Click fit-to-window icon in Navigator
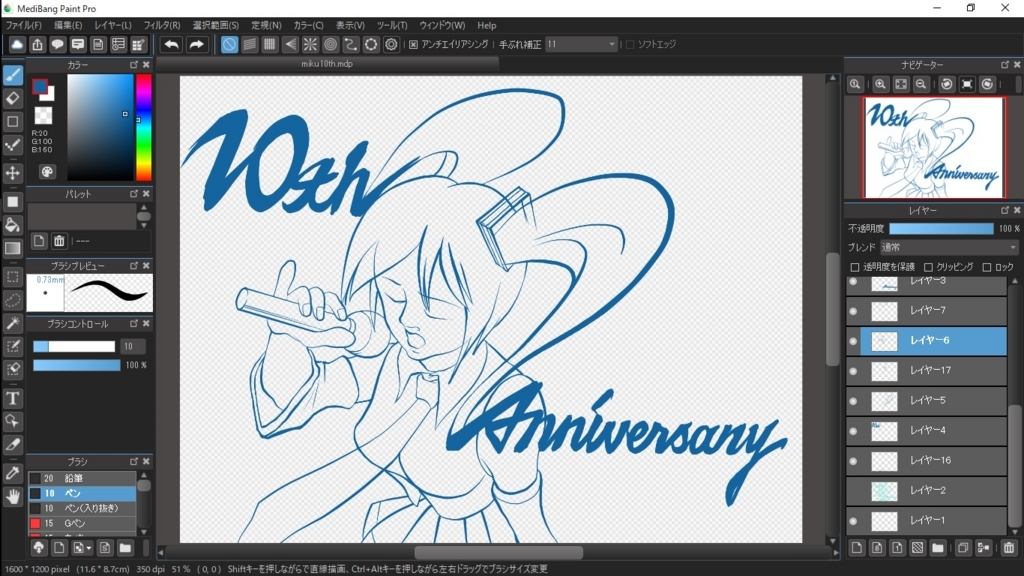1024x576 pixels. tap(901, 84)
